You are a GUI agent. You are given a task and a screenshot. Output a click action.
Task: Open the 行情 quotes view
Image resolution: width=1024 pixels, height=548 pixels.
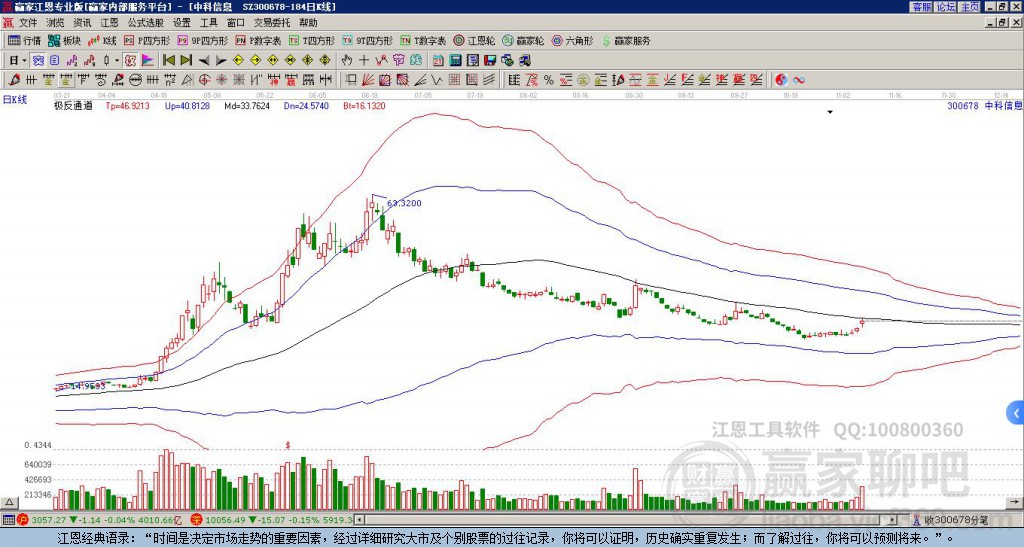[x=25, y=40]
